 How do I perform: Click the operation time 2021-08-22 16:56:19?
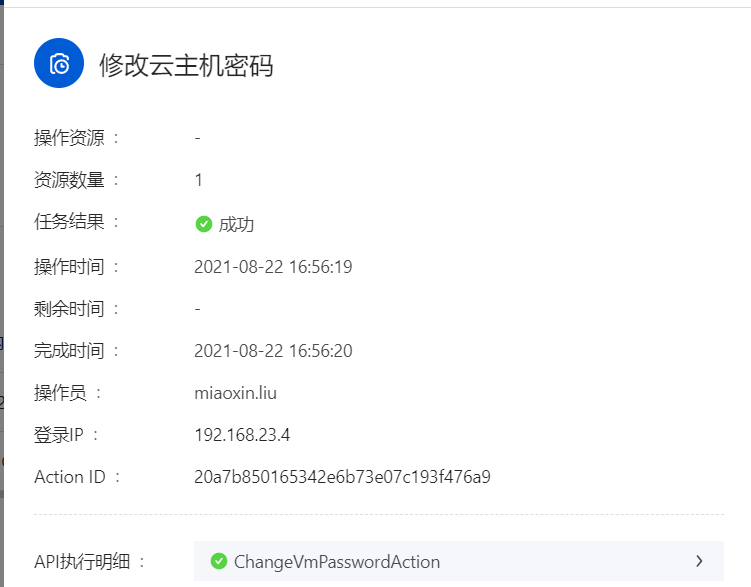coord(273,267)
